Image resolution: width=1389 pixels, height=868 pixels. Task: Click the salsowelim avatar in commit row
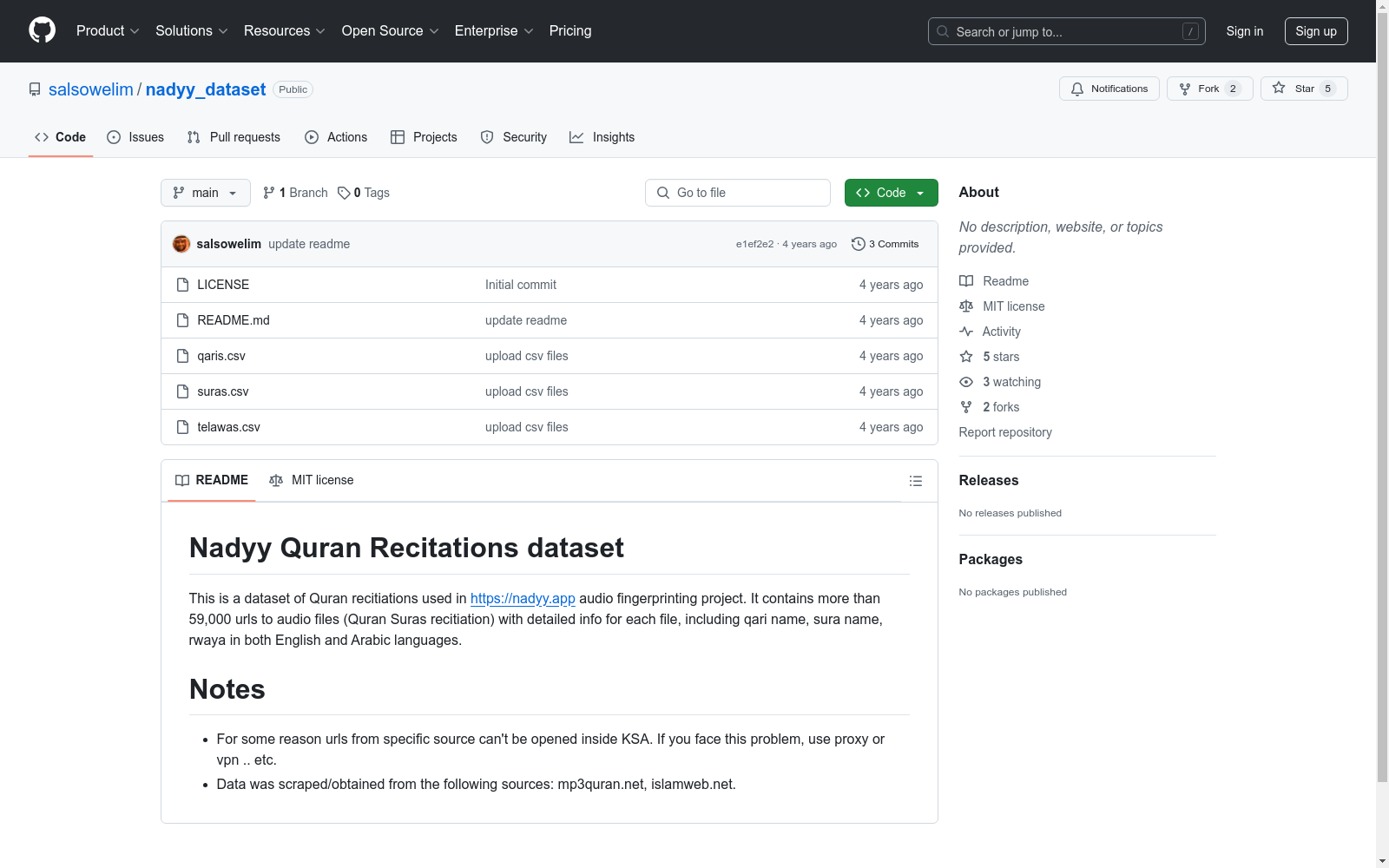coord(181,244)
